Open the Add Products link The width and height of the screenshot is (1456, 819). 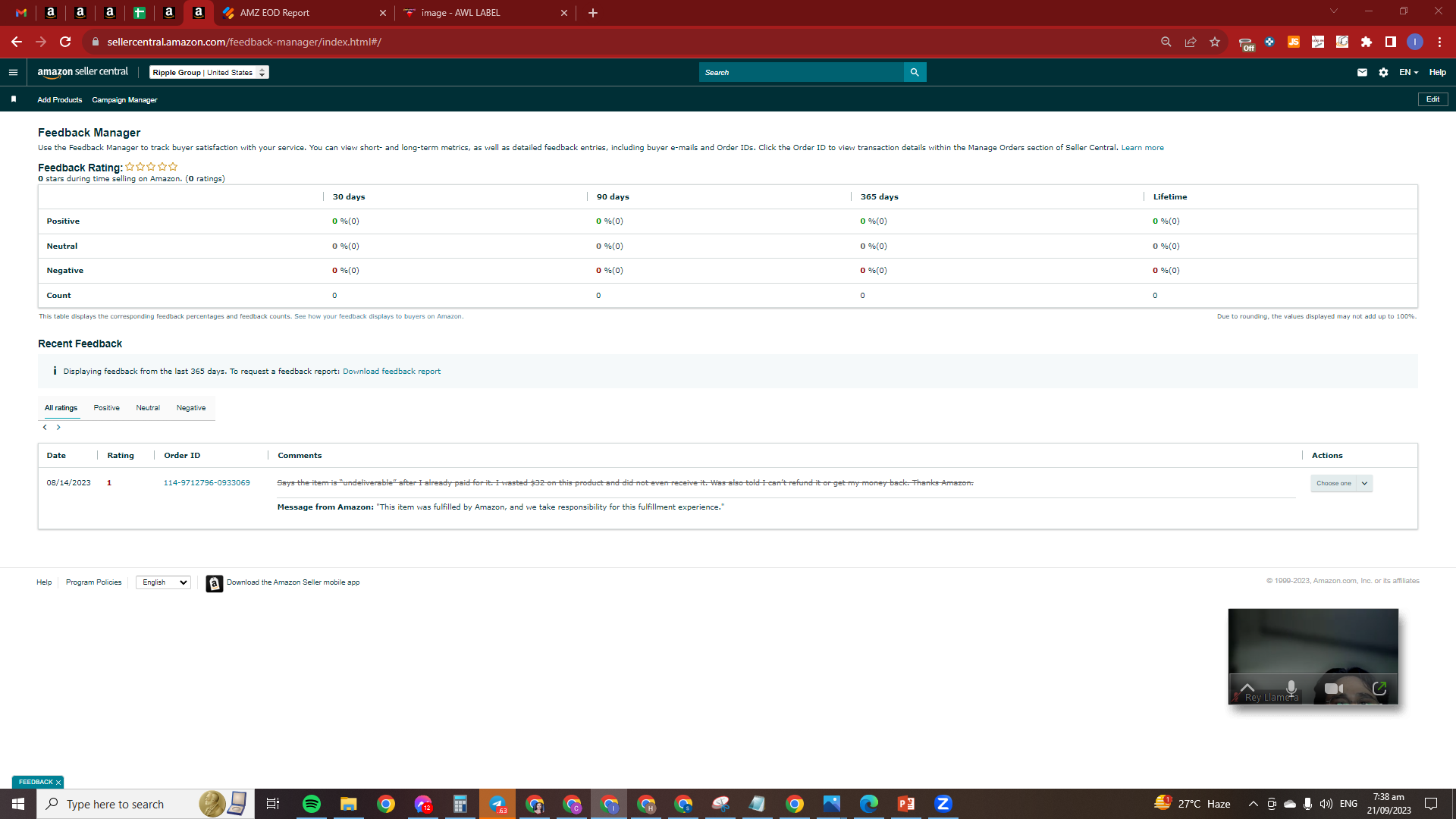pyautogui.click(x=60, y=100)
